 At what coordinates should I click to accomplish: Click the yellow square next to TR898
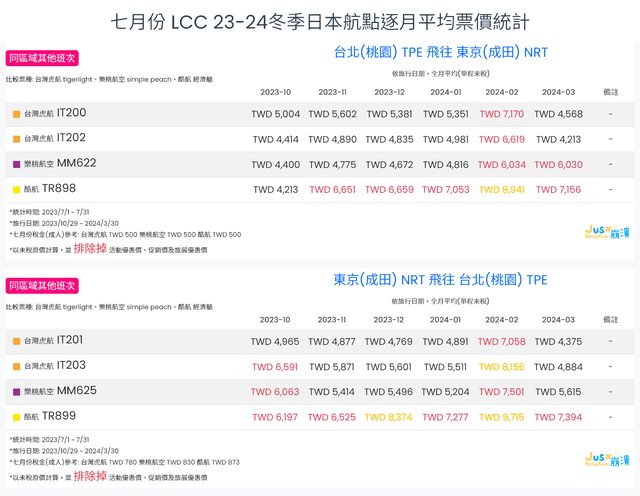click(x=17, y=189)
